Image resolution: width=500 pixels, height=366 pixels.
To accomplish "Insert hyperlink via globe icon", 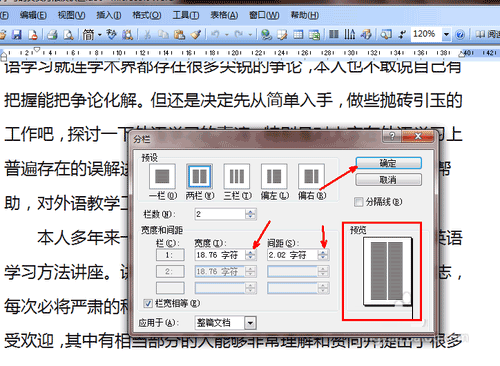I will pos(266,34).
